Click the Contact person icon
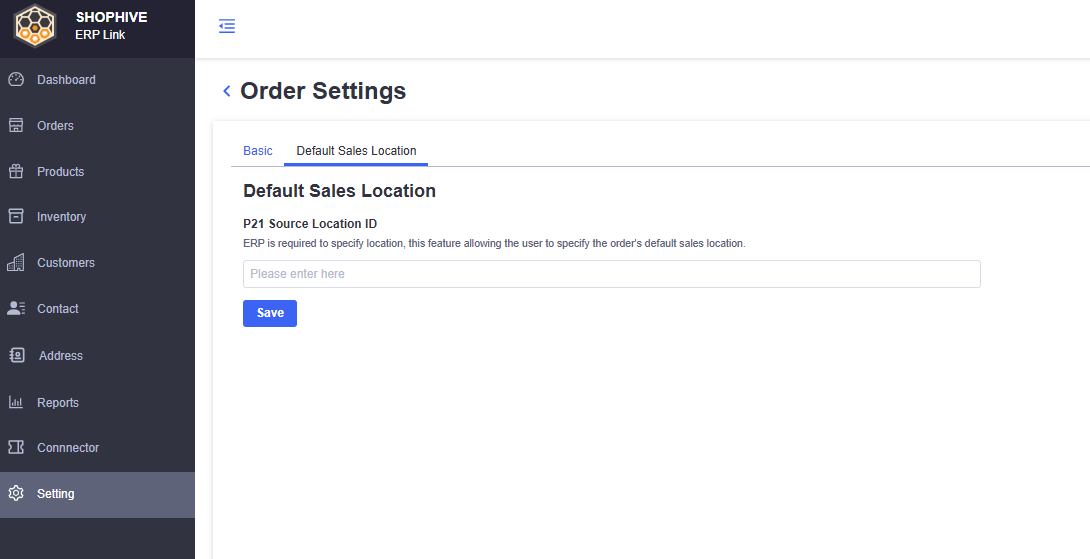This screenshot has width=1090, height=559. coord(16,308)
